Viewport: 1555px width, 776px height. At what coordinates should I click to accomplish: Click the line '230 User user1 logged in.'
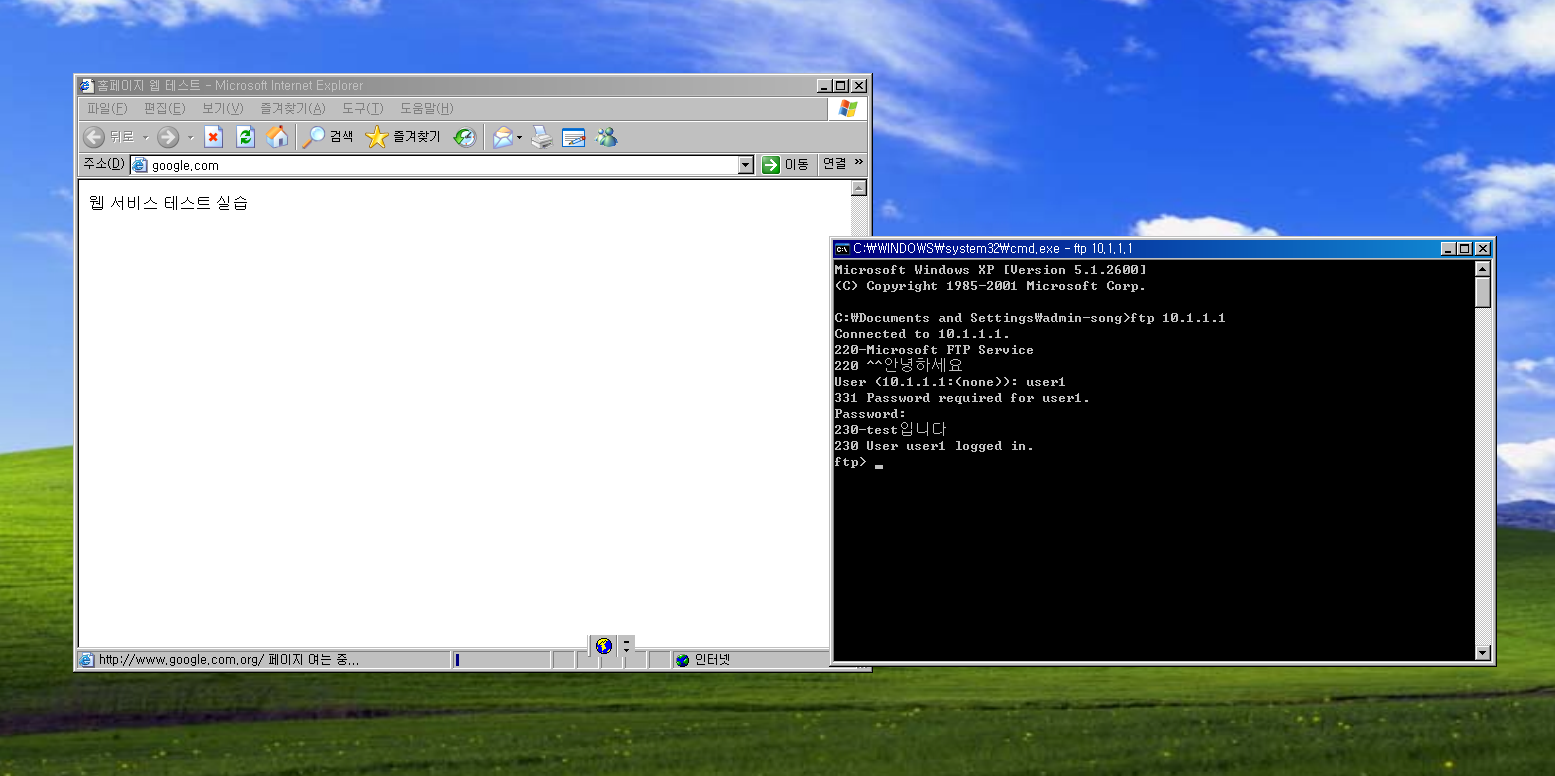(934, 446)
